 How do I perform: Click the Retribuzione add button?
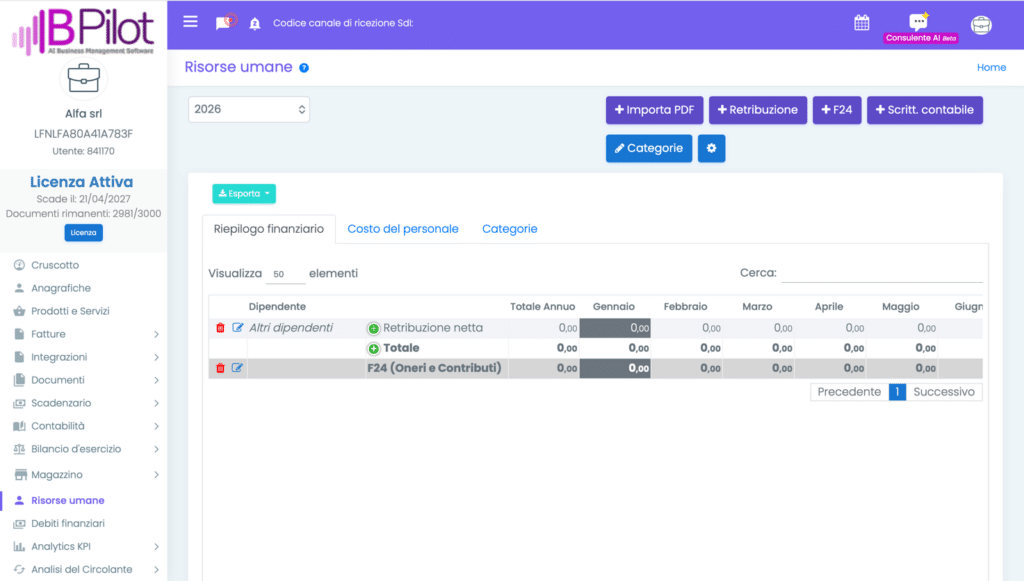[x=758, y=110]
